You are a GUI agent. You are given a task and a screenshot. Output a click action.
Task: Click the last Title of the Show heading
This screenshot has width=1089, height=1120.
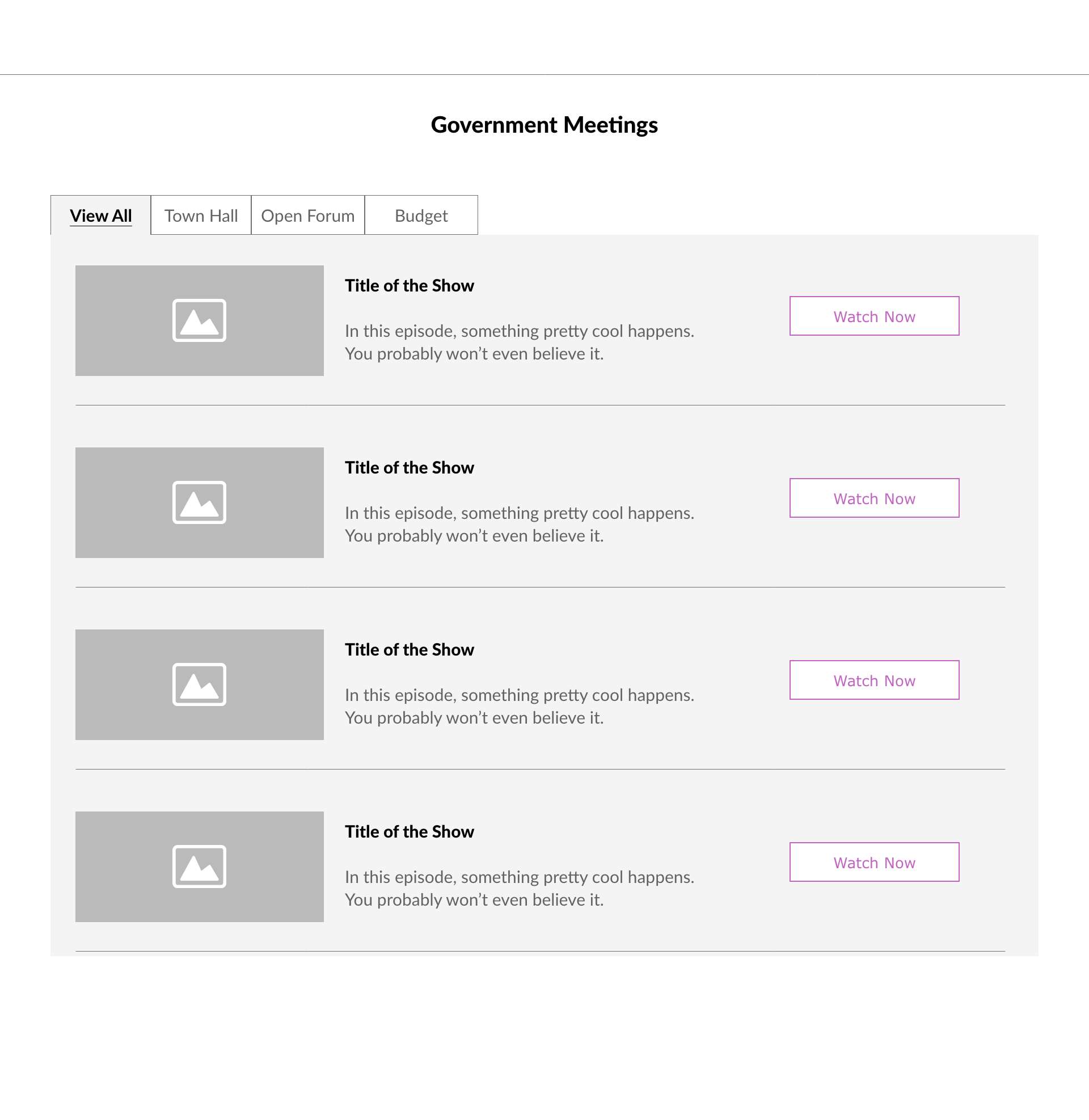click(x=410, y=831)
